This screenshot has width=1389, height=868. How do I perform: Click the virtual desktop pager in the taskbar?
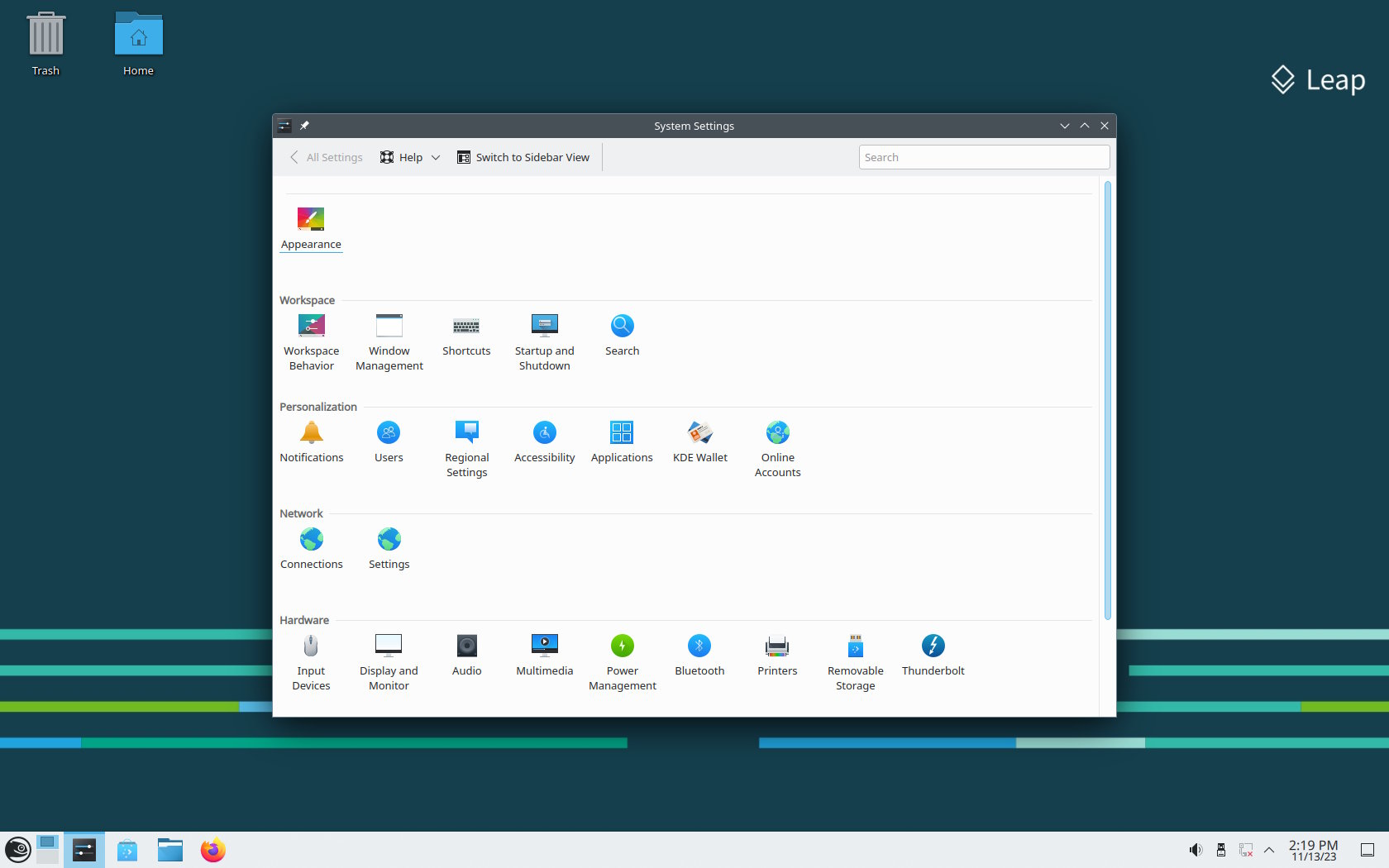click(48, 850)
